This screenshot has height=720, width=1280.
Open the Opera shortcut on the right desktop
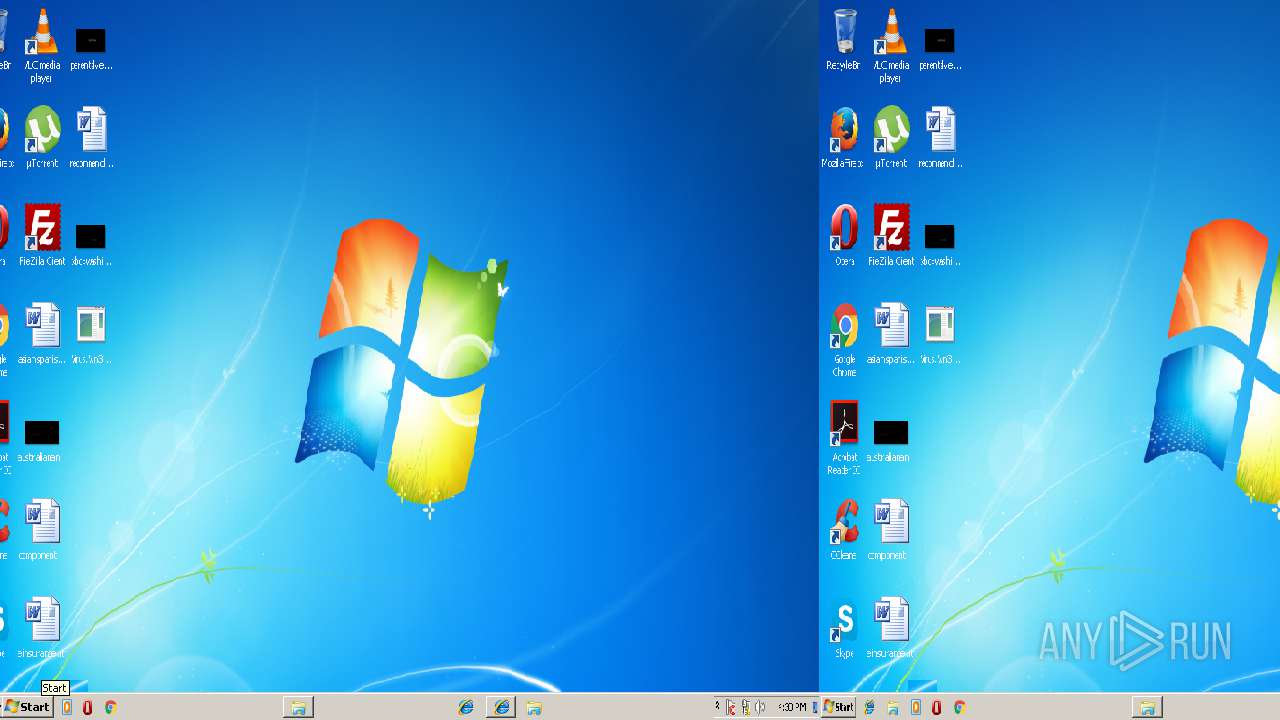(x=844, y=236)
